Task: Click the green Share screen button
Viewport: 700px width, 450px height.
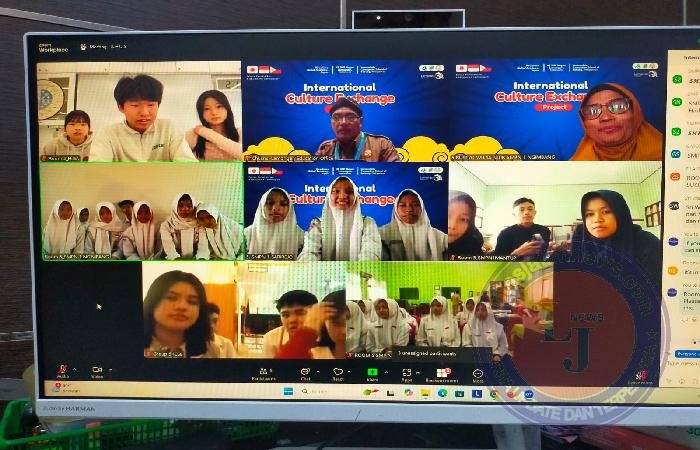Action: pos(372,373)
